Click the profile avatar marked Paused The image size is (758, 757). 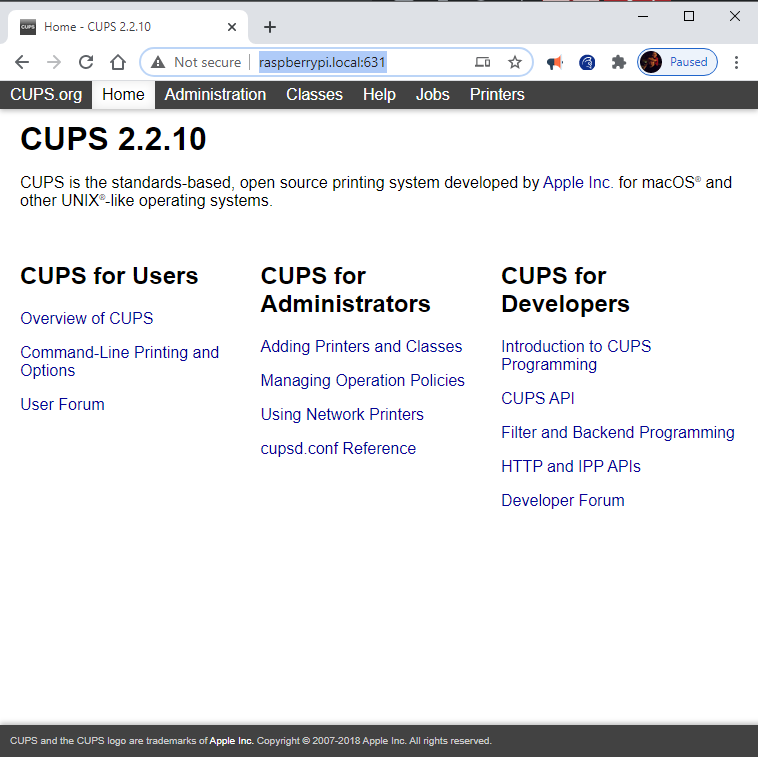coord(677,62)
